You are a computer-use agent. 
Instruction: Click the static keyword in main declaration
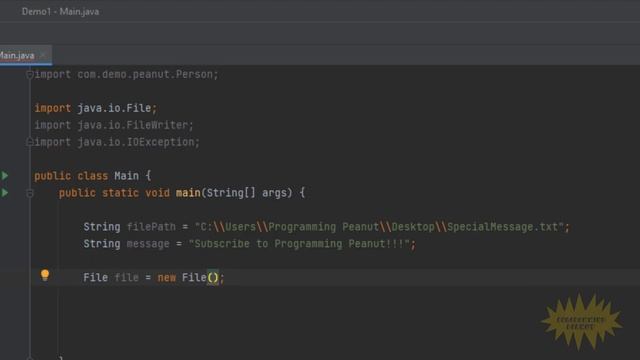(x=120, y=193)
